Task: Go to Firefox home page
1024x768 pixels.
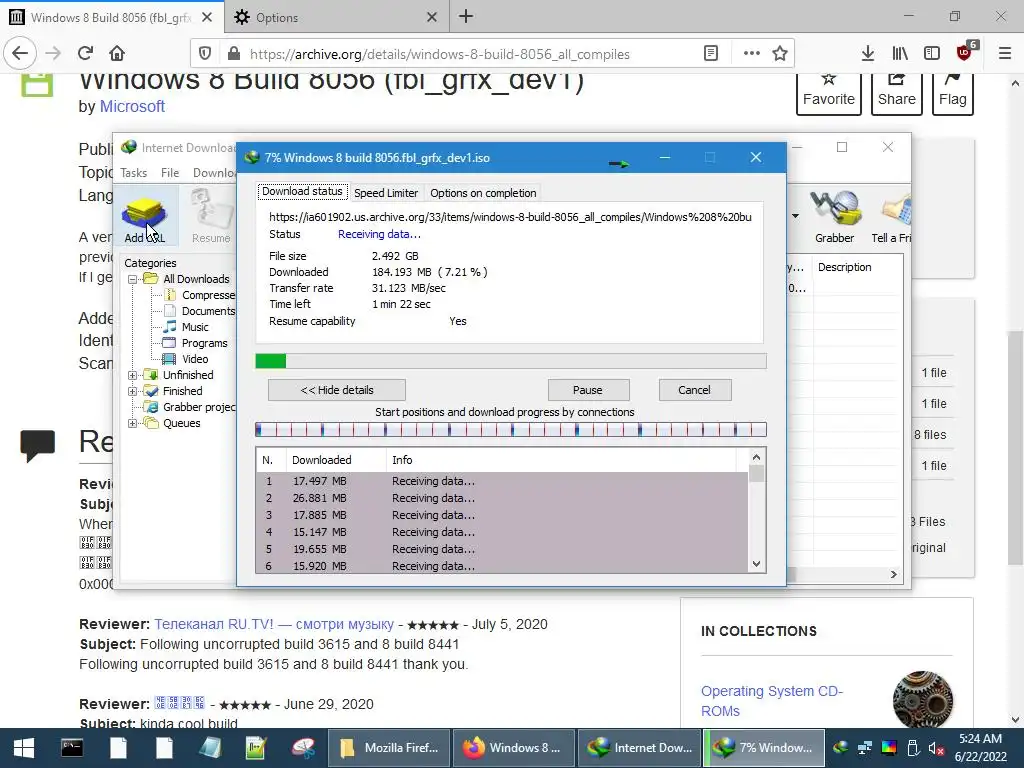Action: [x=117, y=54]
